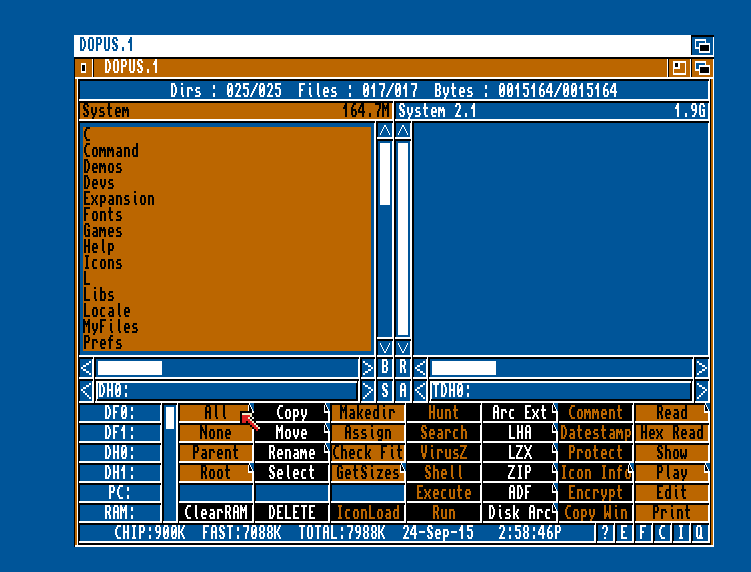Click the Read button

671,412
